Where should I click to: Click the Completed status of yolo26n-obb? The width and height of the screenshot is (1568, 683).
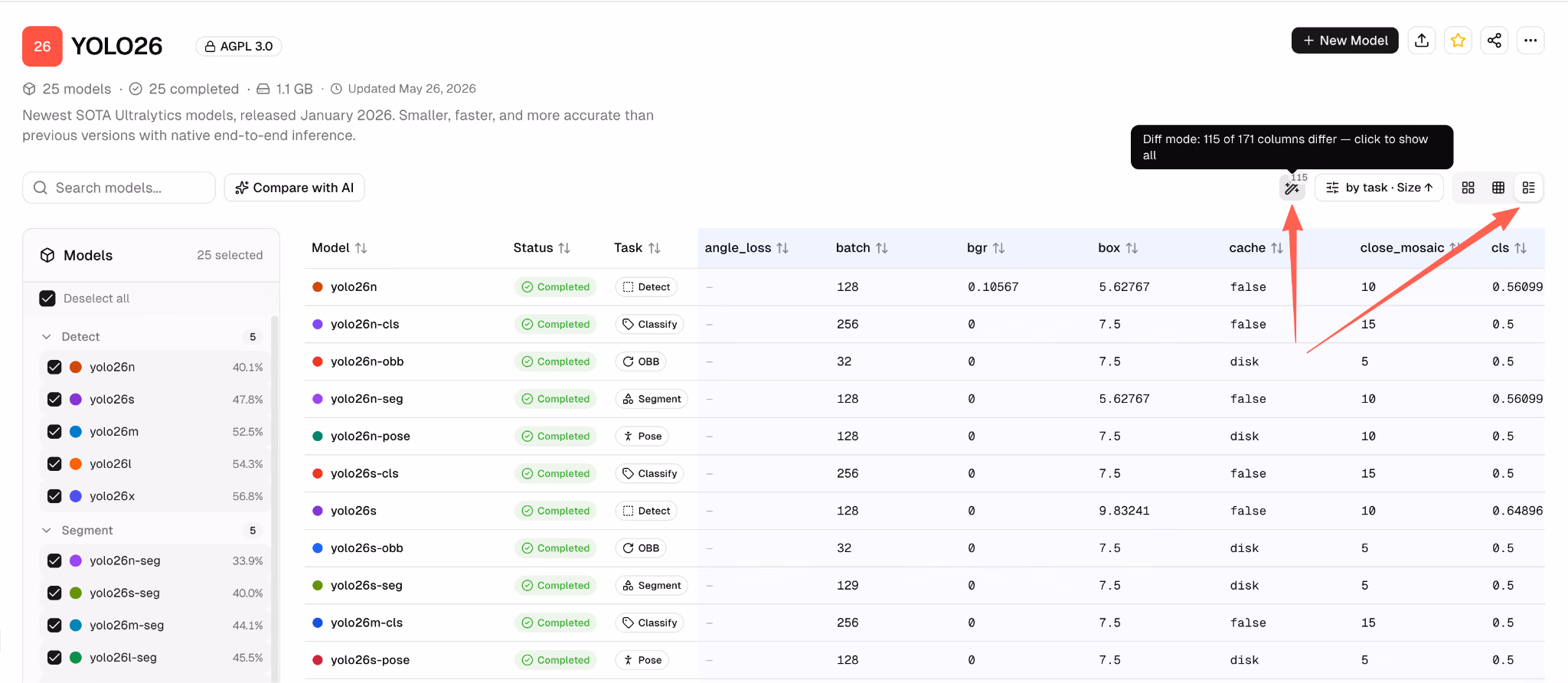[556, 361]
